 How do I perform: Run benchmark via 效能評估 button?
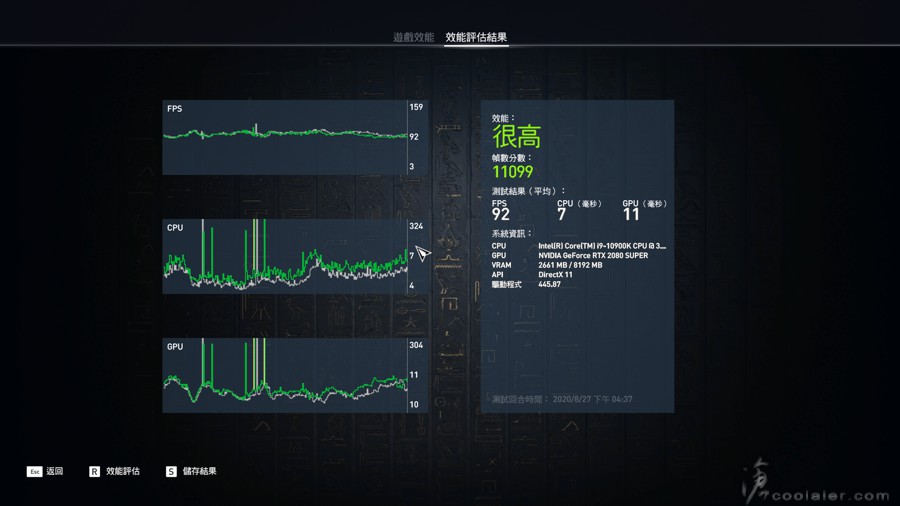123,471
